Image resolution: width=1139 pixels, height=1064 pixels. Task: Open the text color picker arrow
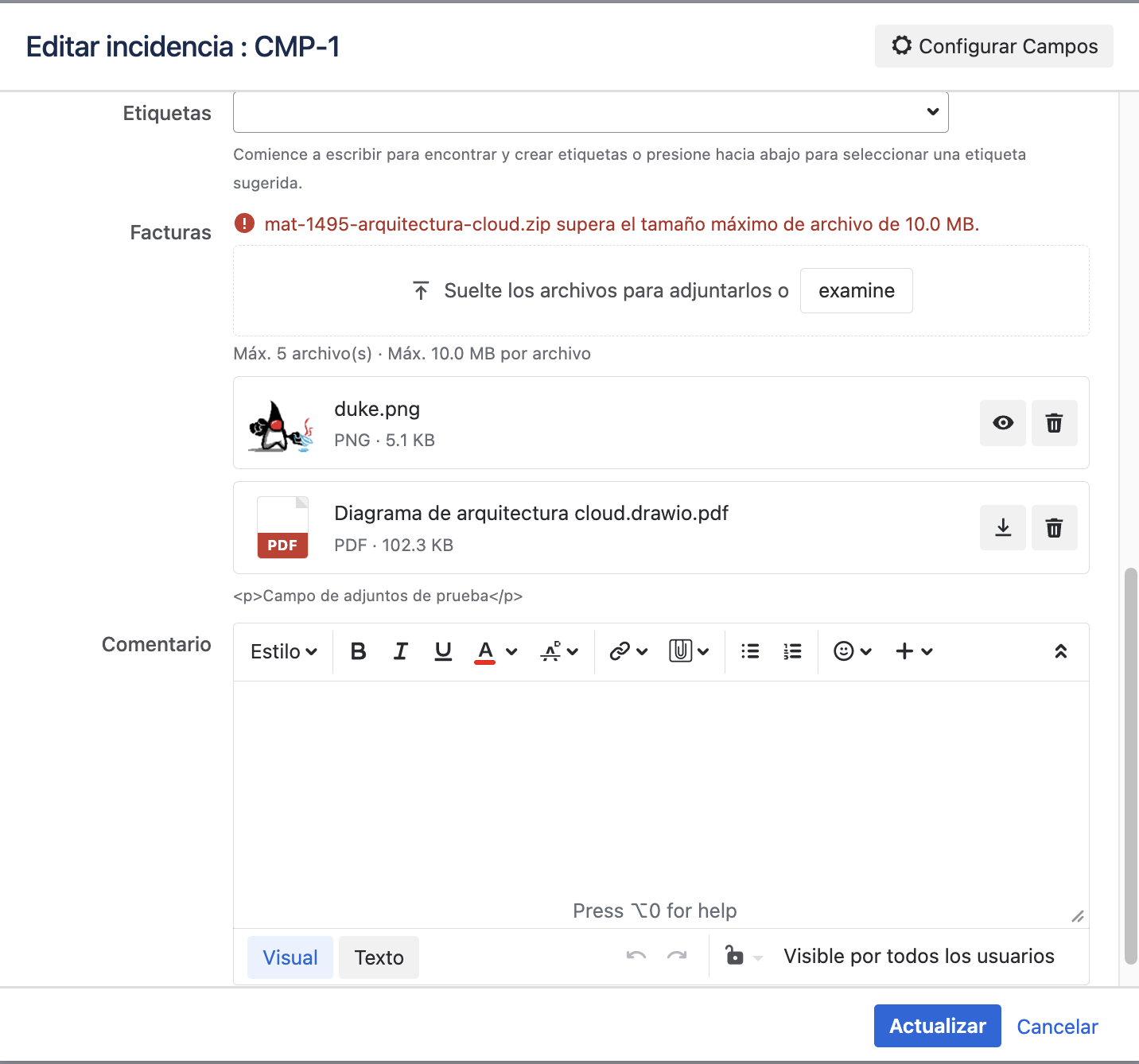pos(511,652)
